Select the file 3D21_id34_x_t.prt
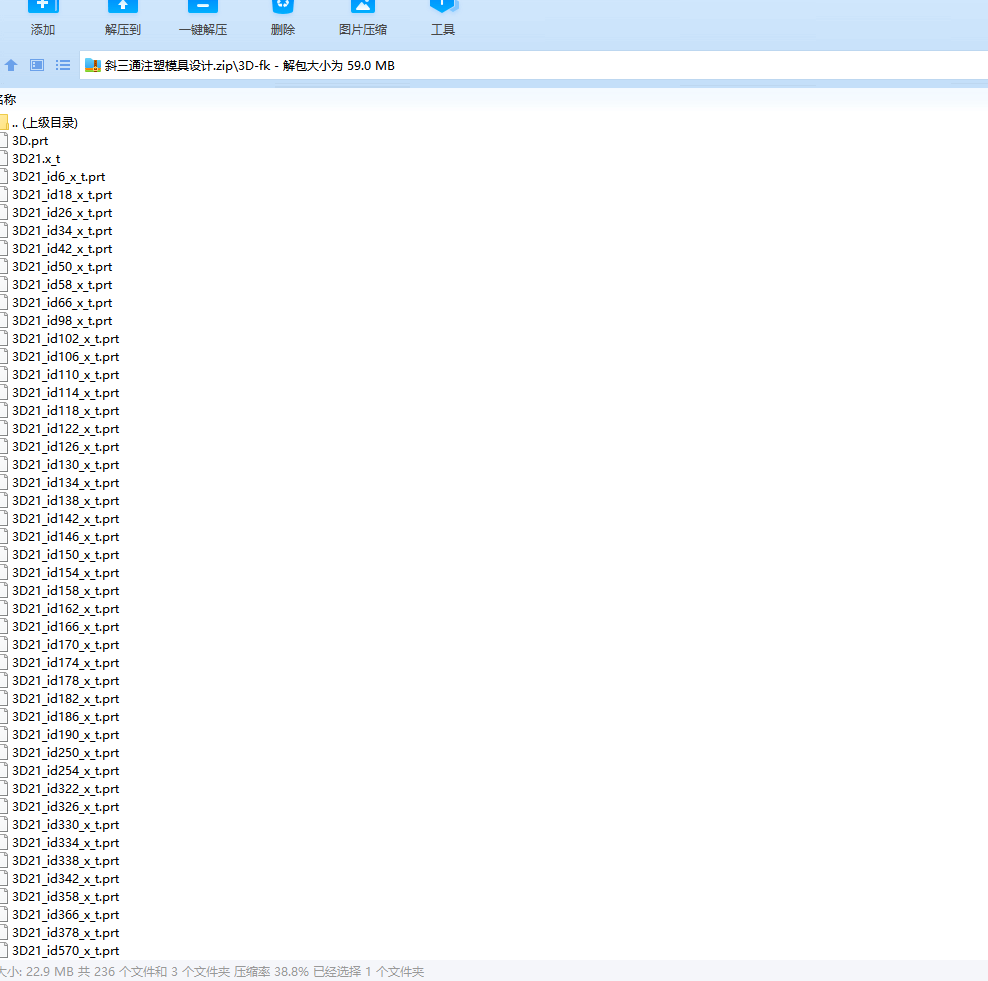 (x=62, y=231)
